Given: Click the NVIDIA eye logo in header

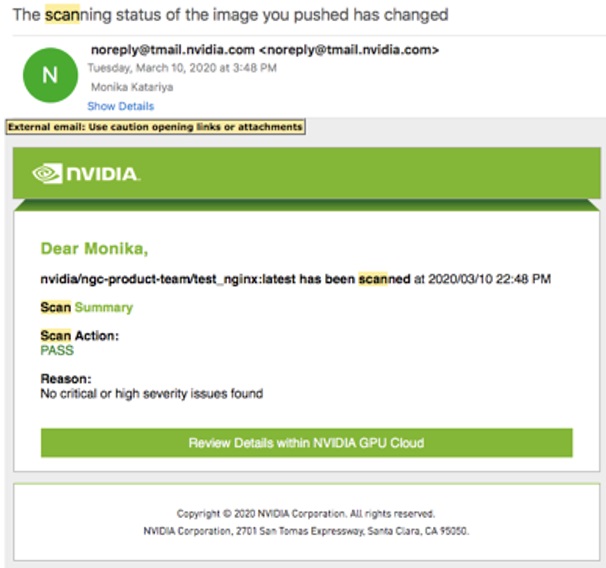Looking at the screenshot, I should point(47,174).
